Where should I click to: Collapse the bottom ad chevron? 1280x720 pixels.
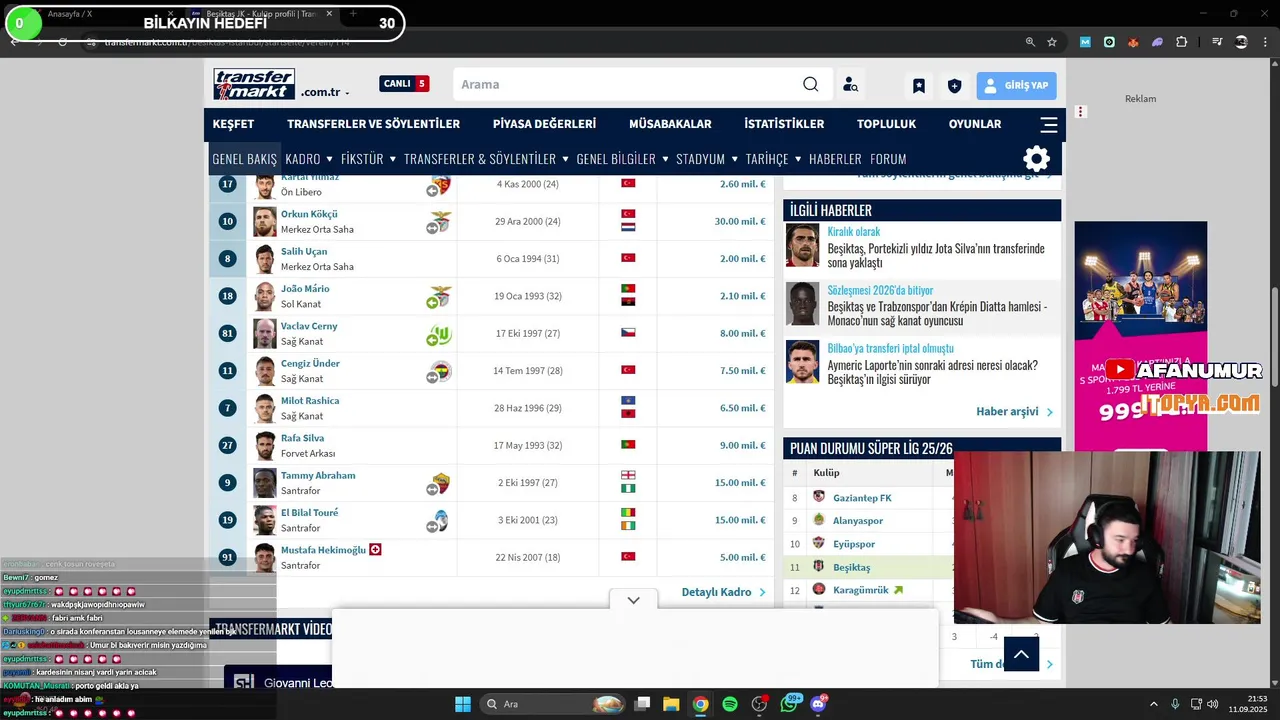coord(633,600)
